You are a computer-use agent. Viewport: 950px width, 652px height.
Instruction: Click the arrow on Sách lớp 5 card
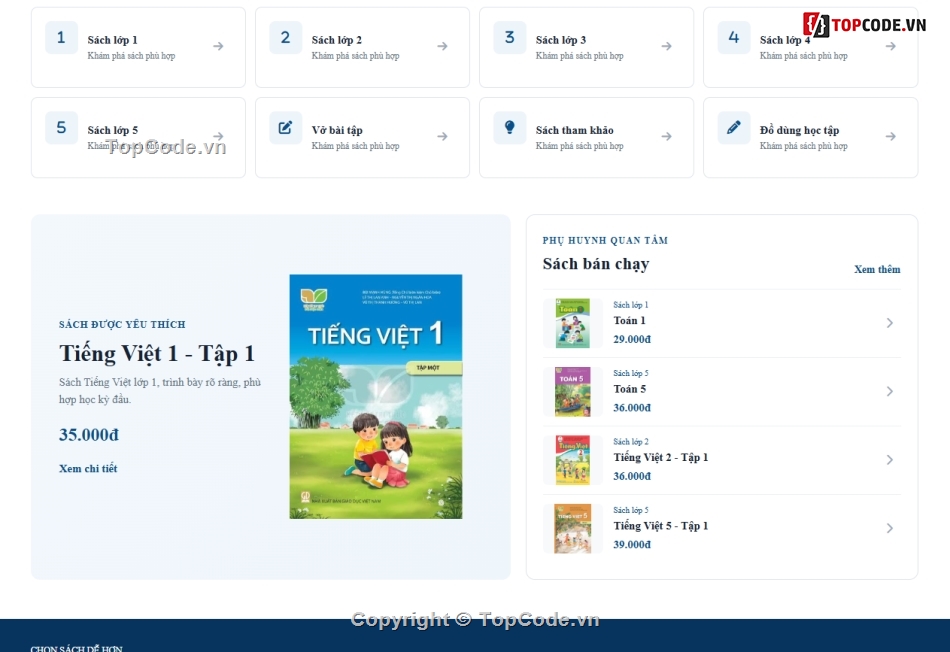218,136
